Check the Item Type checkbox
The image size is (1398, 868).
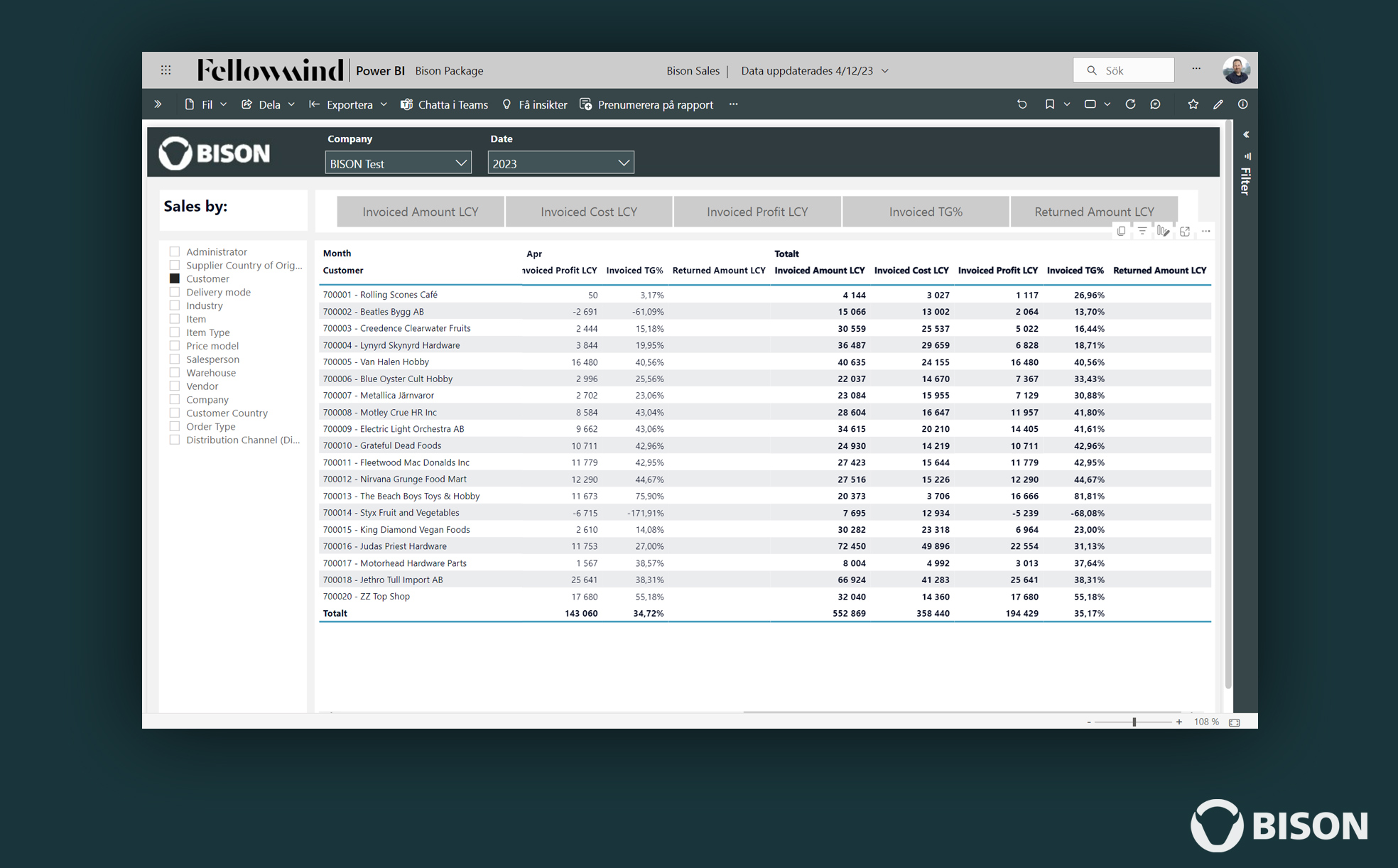pyautogui.click(x=175, y=332)
